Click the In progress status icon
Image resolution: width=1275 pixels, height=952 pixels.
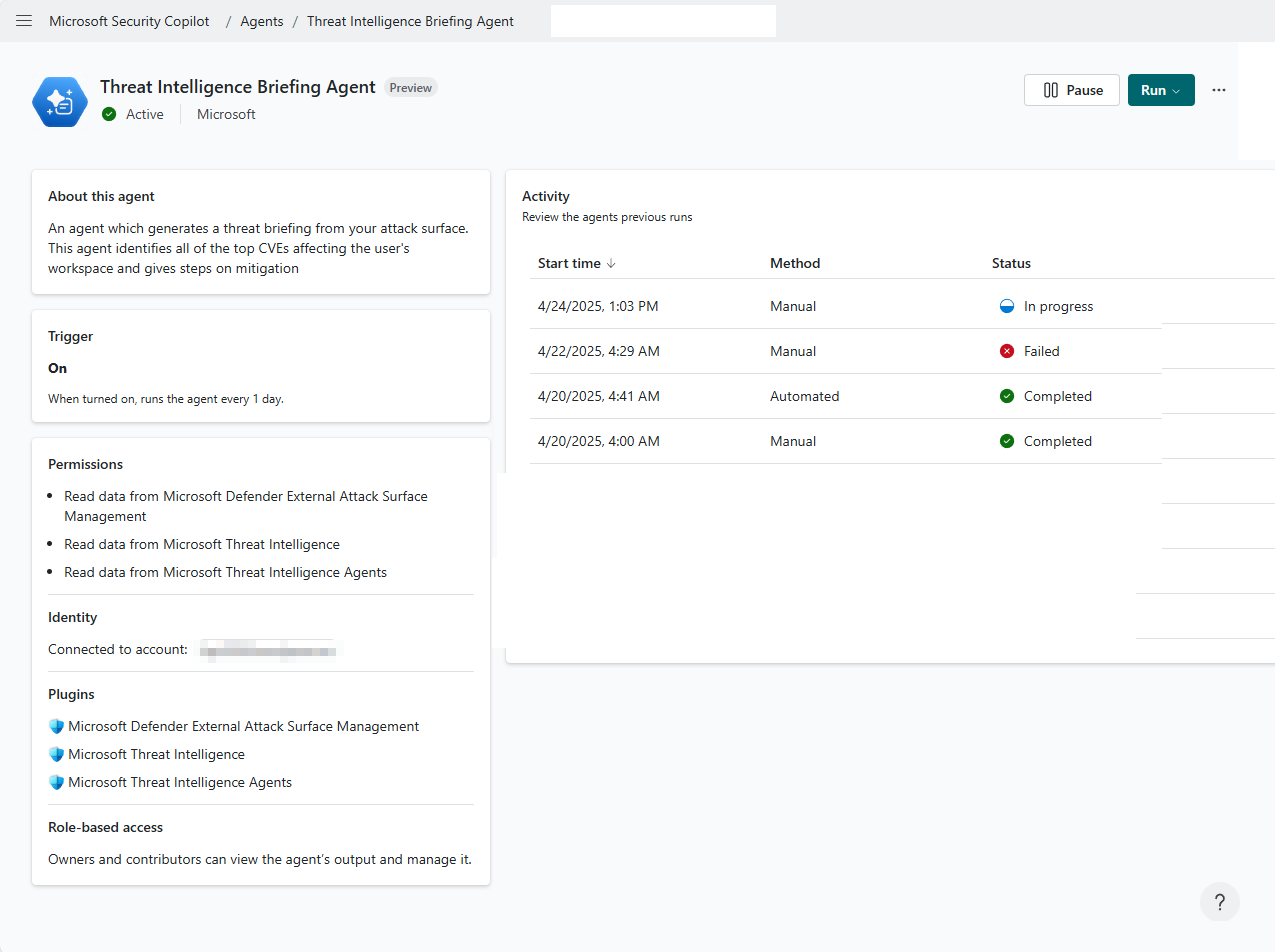coord(1007,307)
